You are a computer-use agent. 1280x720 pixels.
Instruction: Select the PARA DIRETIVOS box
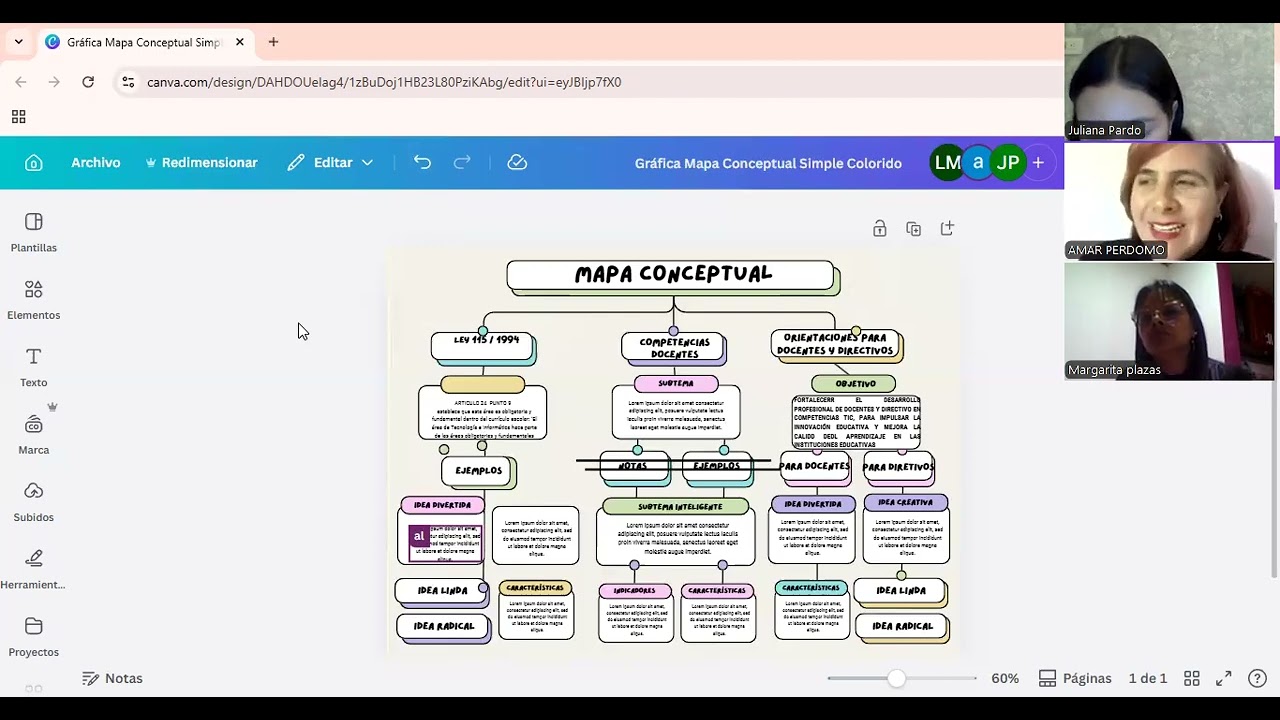pos(898,467)
